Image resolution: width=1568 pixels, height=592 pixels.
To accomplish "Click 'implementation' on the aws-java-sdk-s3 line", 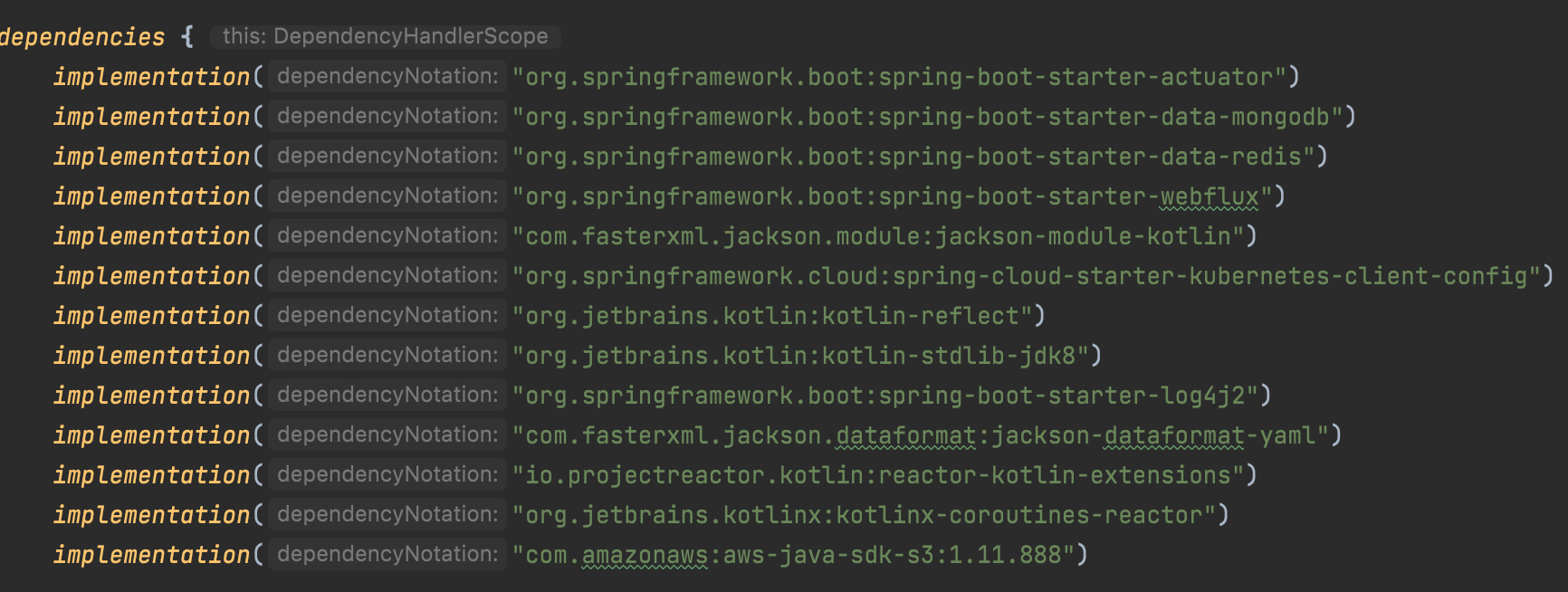I will 152,555.
